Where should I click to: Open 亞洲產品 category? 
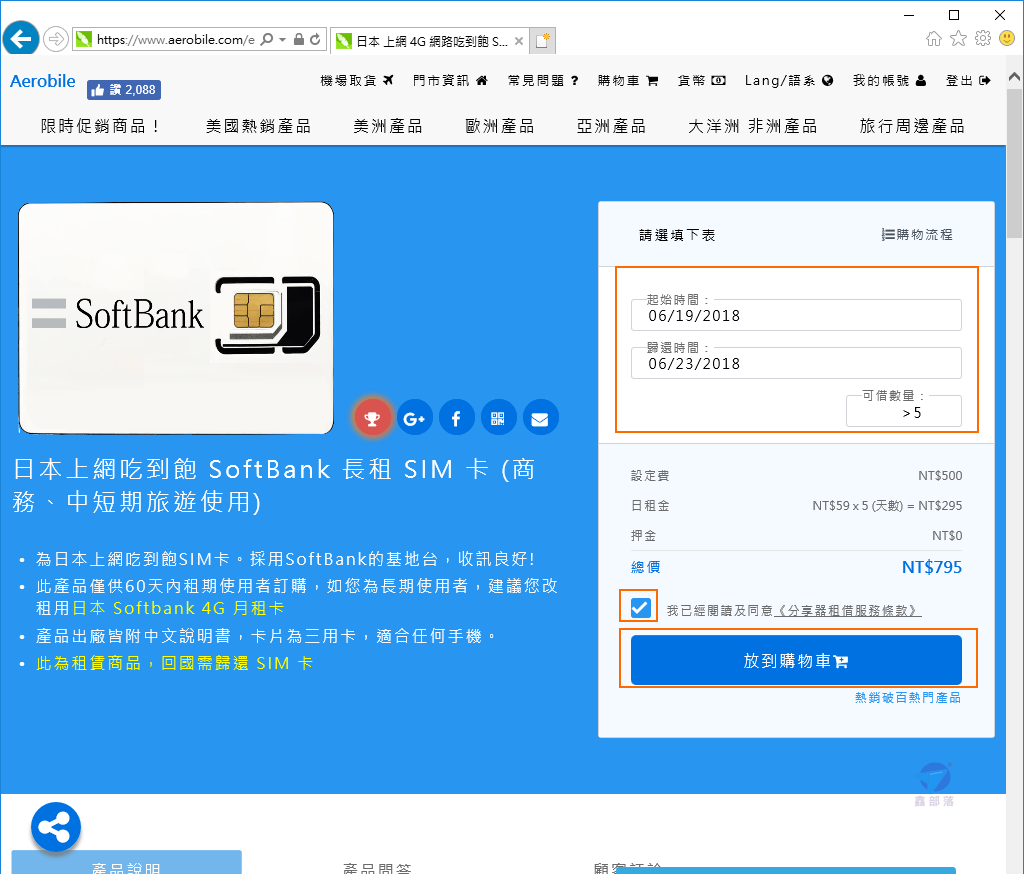click(611, 126)
